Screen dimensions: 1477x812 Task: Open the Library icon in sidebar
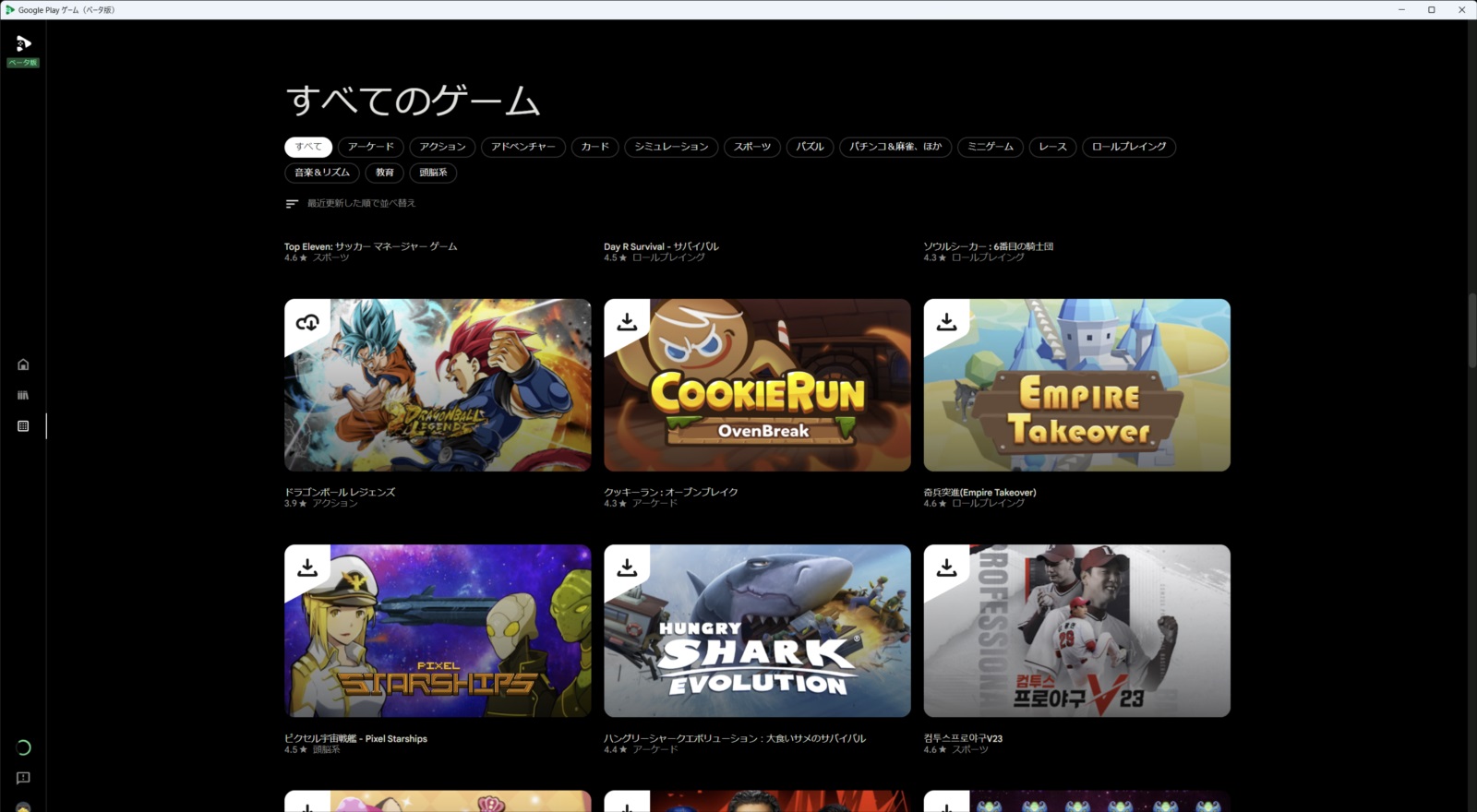23,395
